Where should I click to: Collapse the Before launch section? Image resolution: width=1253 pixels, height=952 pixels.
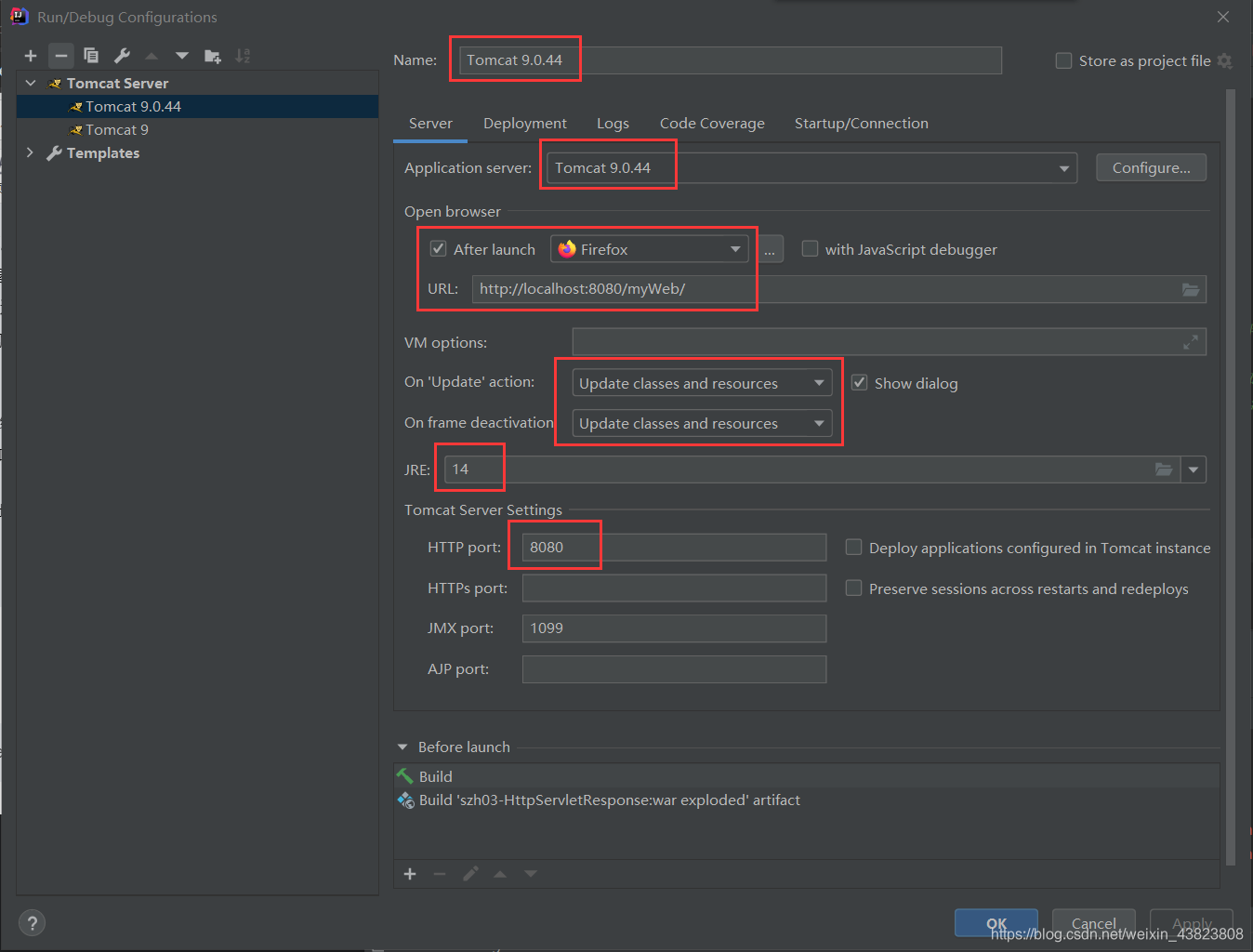click(402, 747)
